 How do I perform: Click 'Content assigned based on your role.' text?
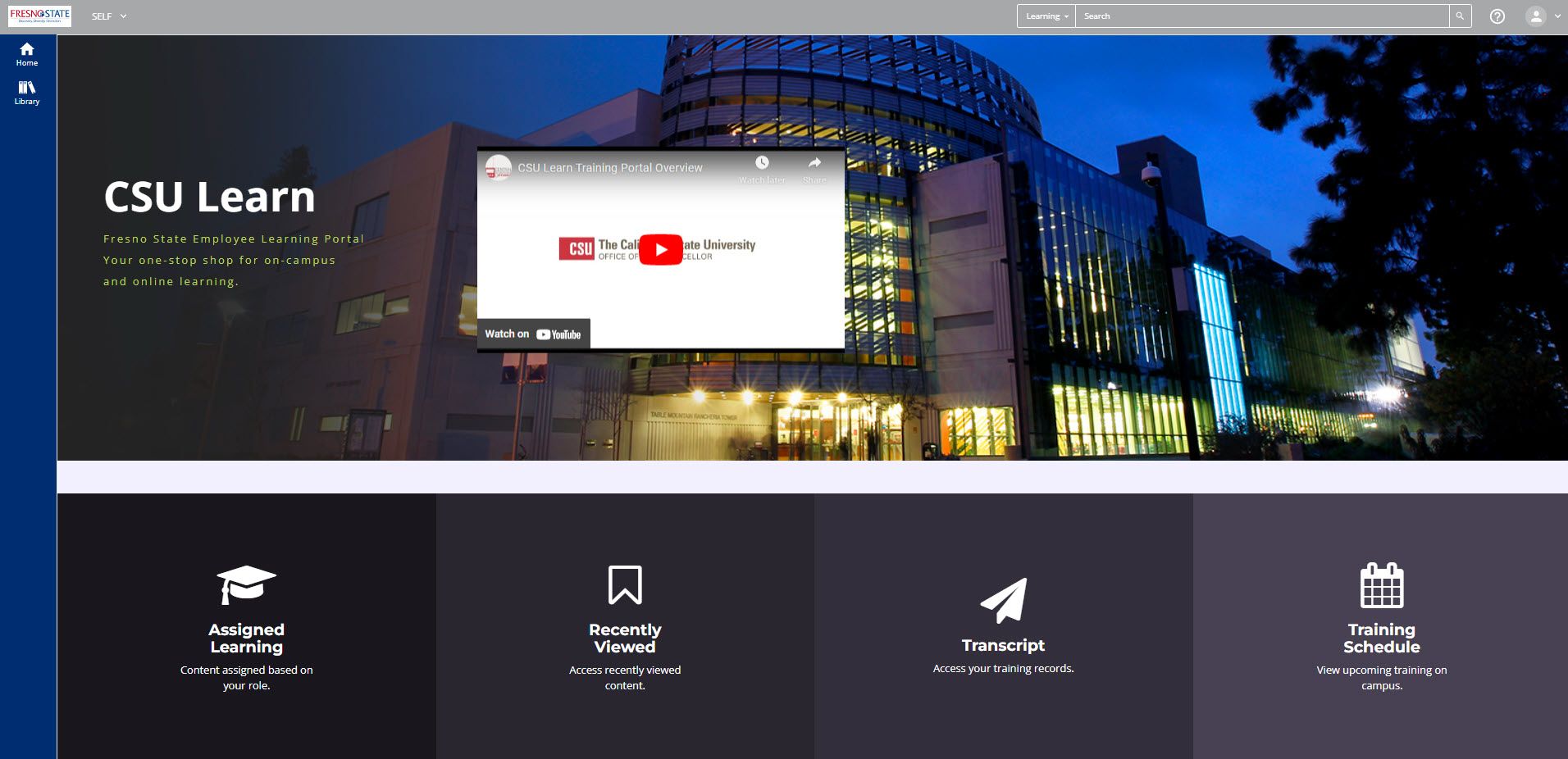point(246,678)
